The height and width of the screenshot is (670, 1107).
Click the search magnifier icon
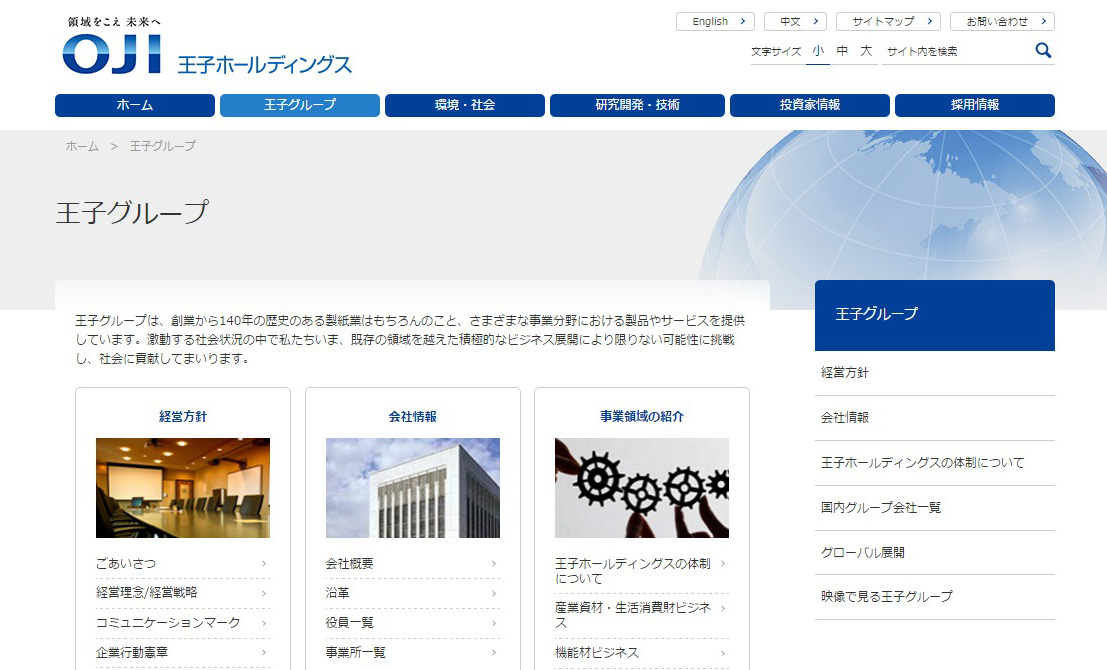click(1043, 50)
